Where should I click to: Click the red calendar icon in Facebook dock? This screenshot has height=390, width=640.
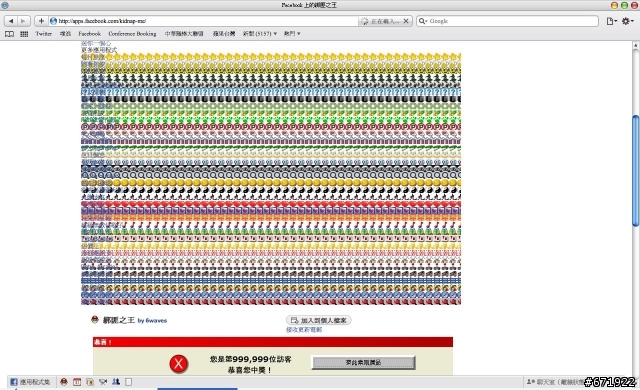tap(77, 382)
